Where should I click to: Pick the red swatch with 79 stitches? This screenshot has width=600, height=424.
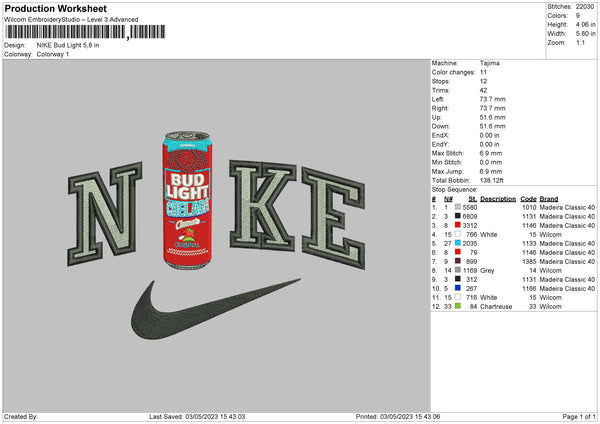click(458, 252)
